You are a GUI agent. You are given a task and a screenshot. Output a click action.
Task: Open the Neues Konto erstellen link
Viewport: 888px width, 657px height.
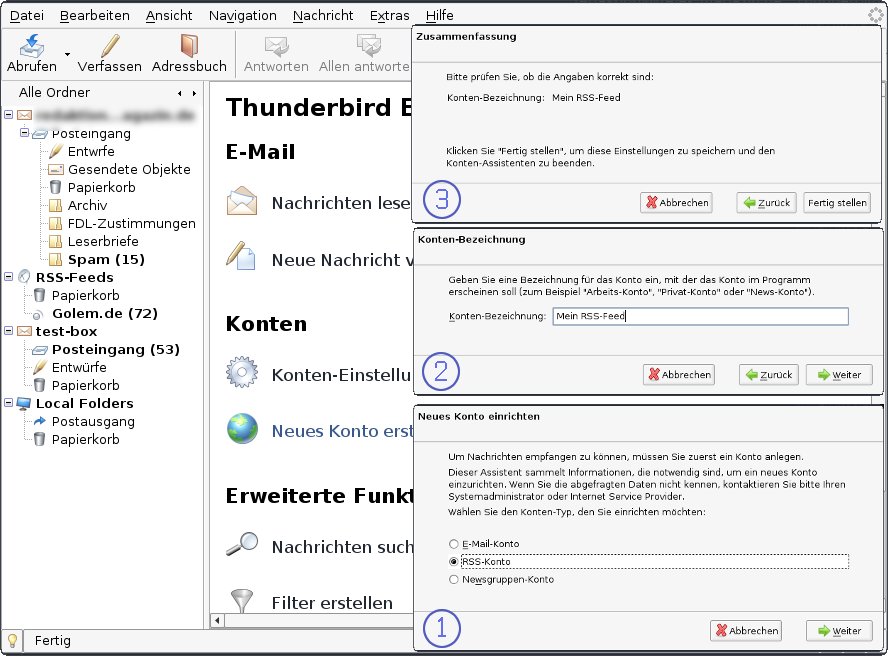342,431
